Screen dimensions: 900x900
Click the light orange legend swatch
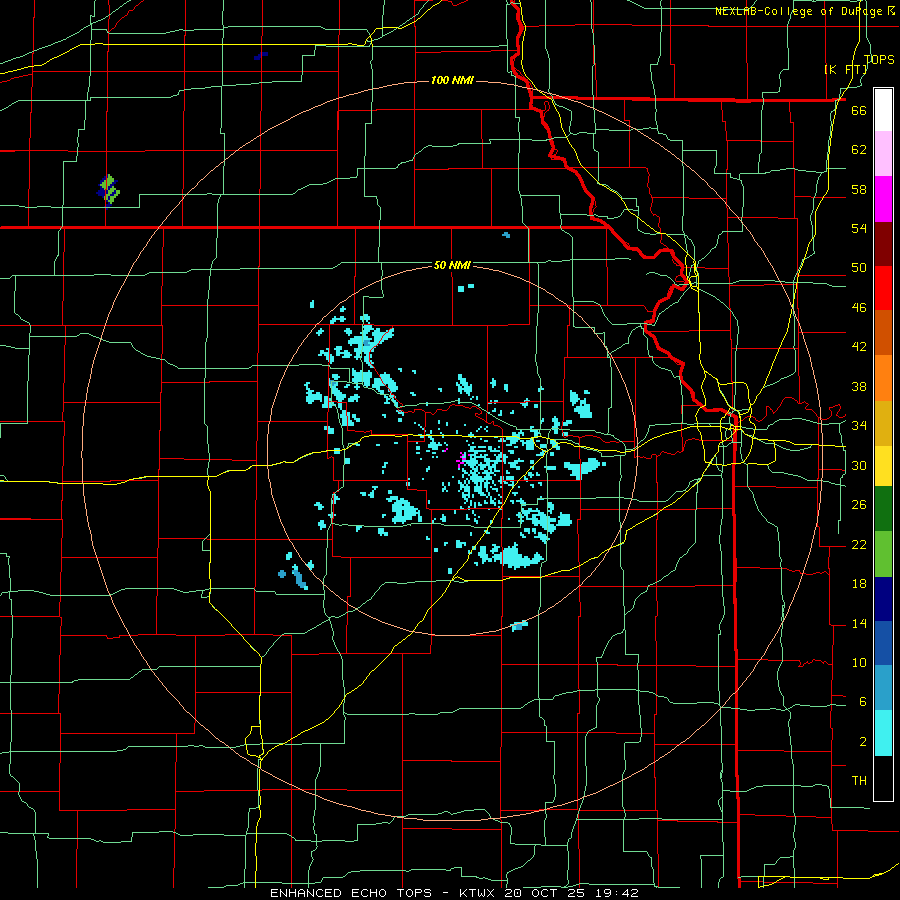tap(883, 378)
